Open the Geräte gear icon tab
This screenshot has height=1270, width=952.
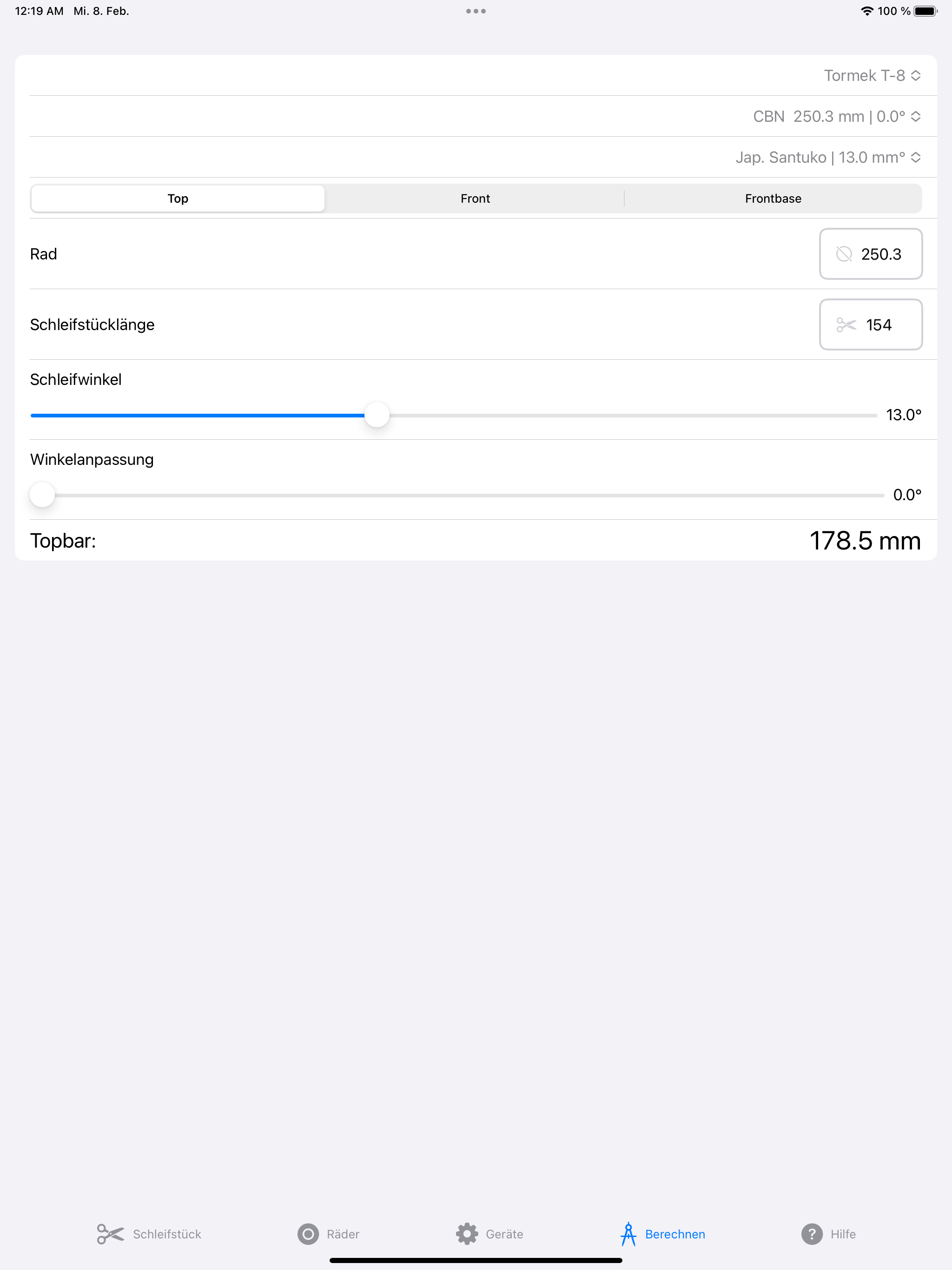point(467,1234)
